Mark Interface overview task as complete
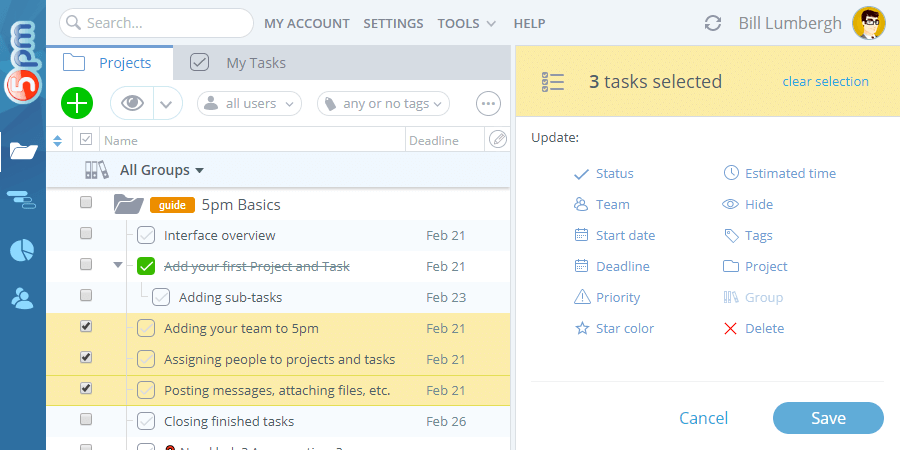The image size is (900, 450). point(146,235)
